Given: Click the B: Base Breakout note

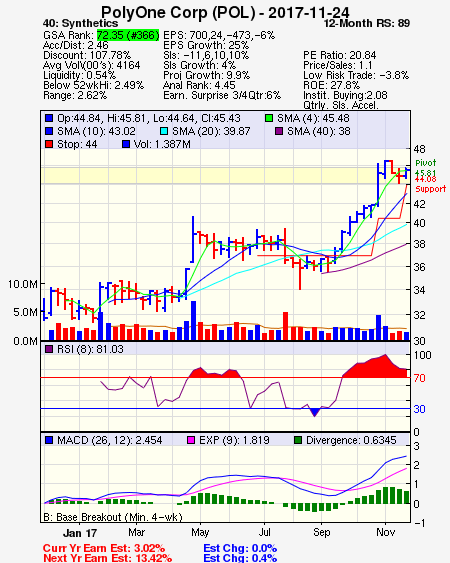Looking at the screenshot, I should 113,517.
